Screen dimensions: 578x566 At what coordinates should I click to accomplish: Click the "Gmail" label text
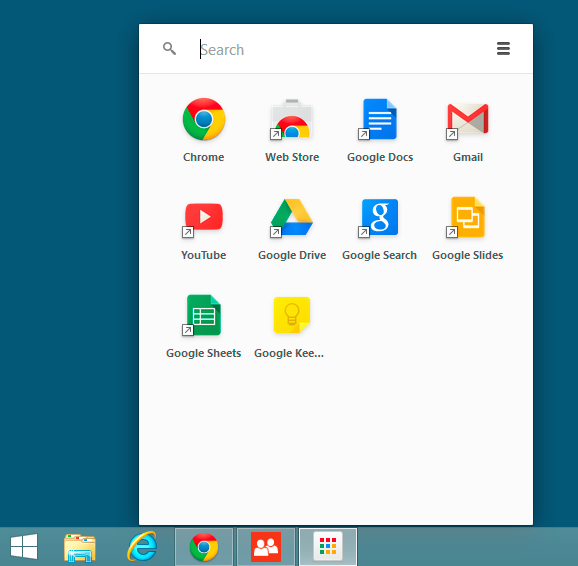point(468,157)
